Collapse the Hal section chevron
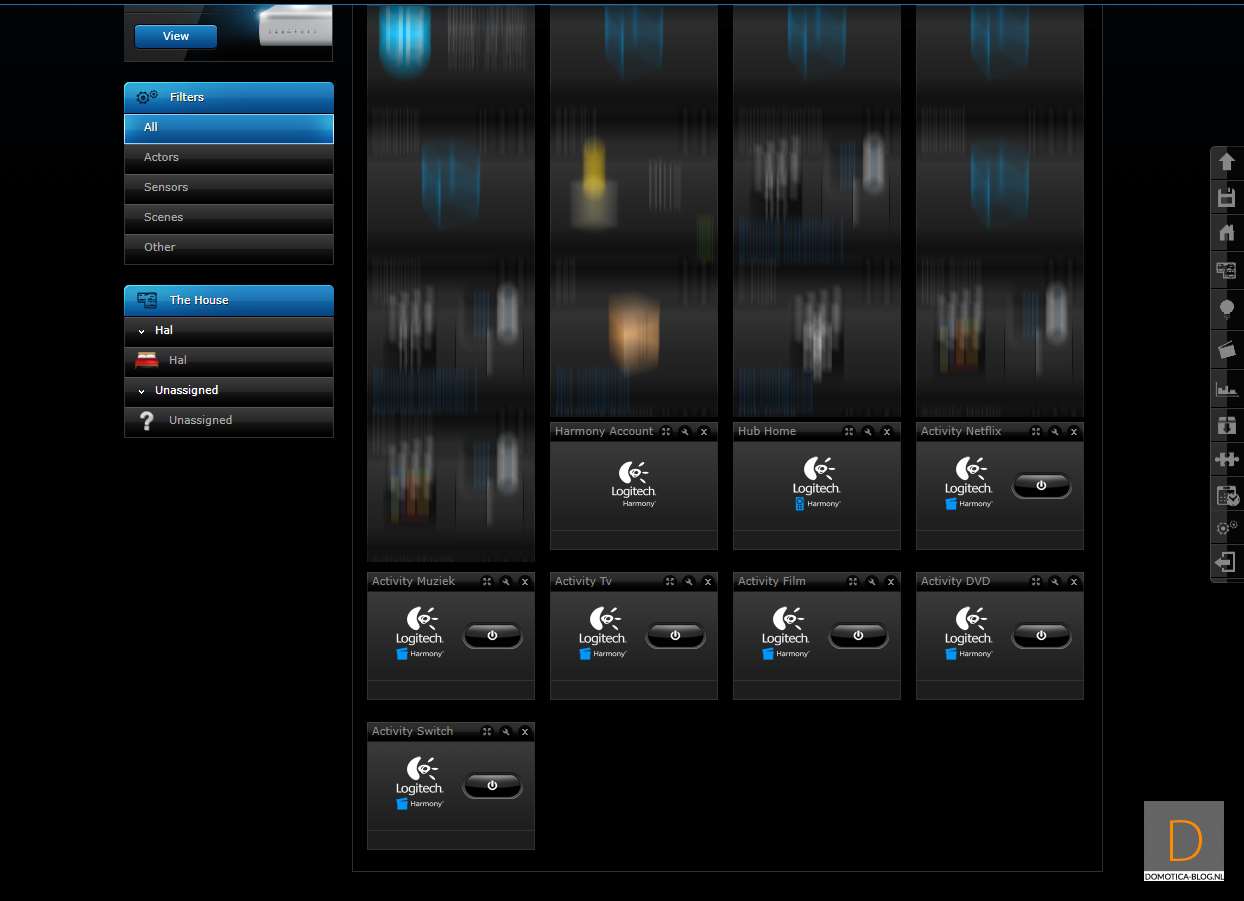The width and height of the screenshot is (1244, 901). pos(142,331)
